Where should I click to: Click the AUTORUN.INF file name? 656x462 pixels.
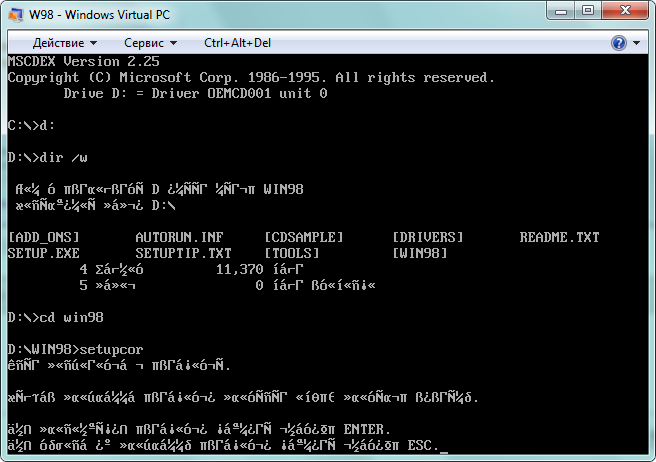[179, 237]
